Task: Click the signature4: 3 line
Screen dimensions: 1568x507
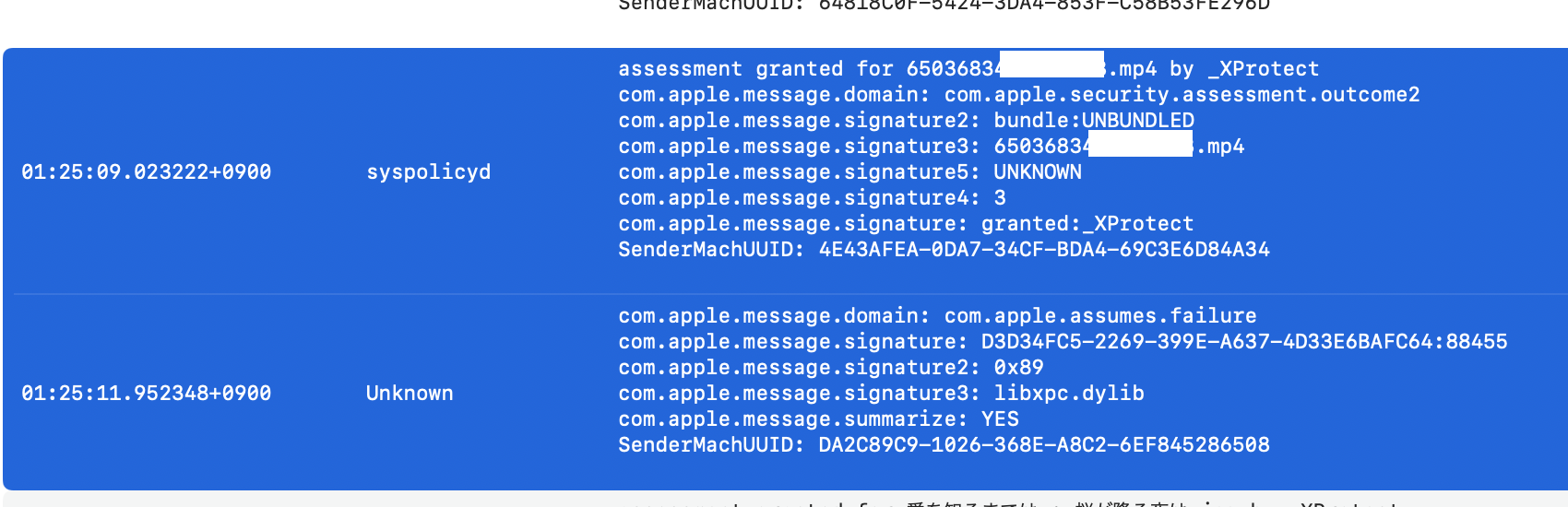Action: click(x=812, y=198)
